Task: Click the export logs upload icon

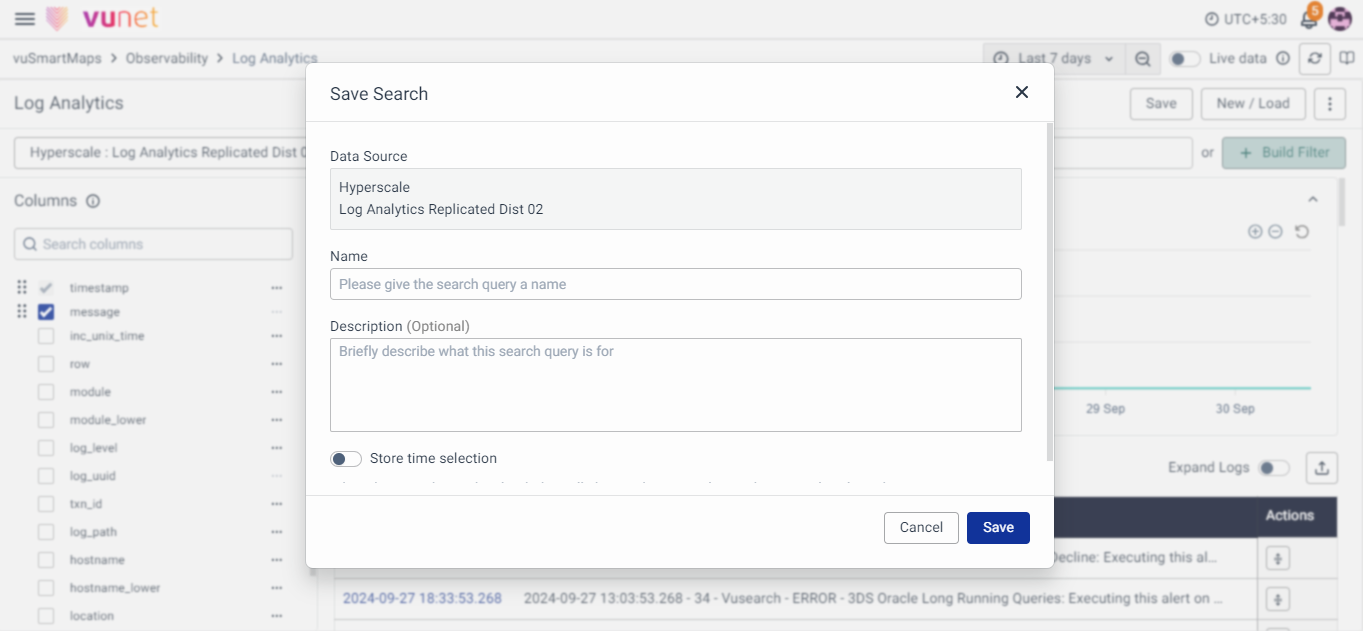Action: [1321, 467]
